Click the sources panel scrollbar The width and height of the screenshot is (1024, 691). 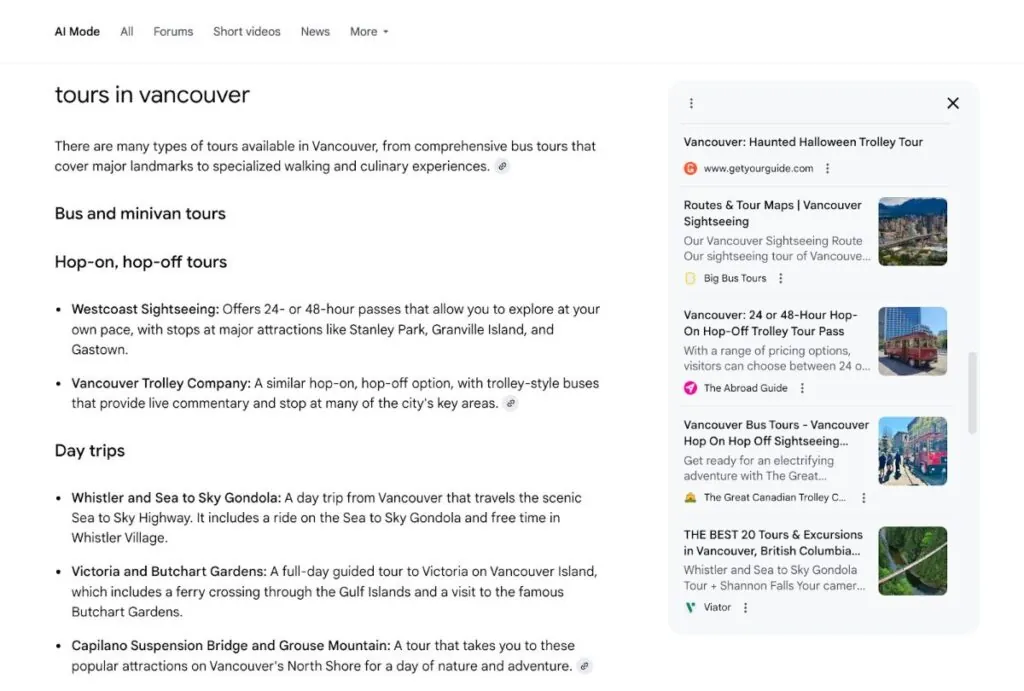click(x=972, y=393)
